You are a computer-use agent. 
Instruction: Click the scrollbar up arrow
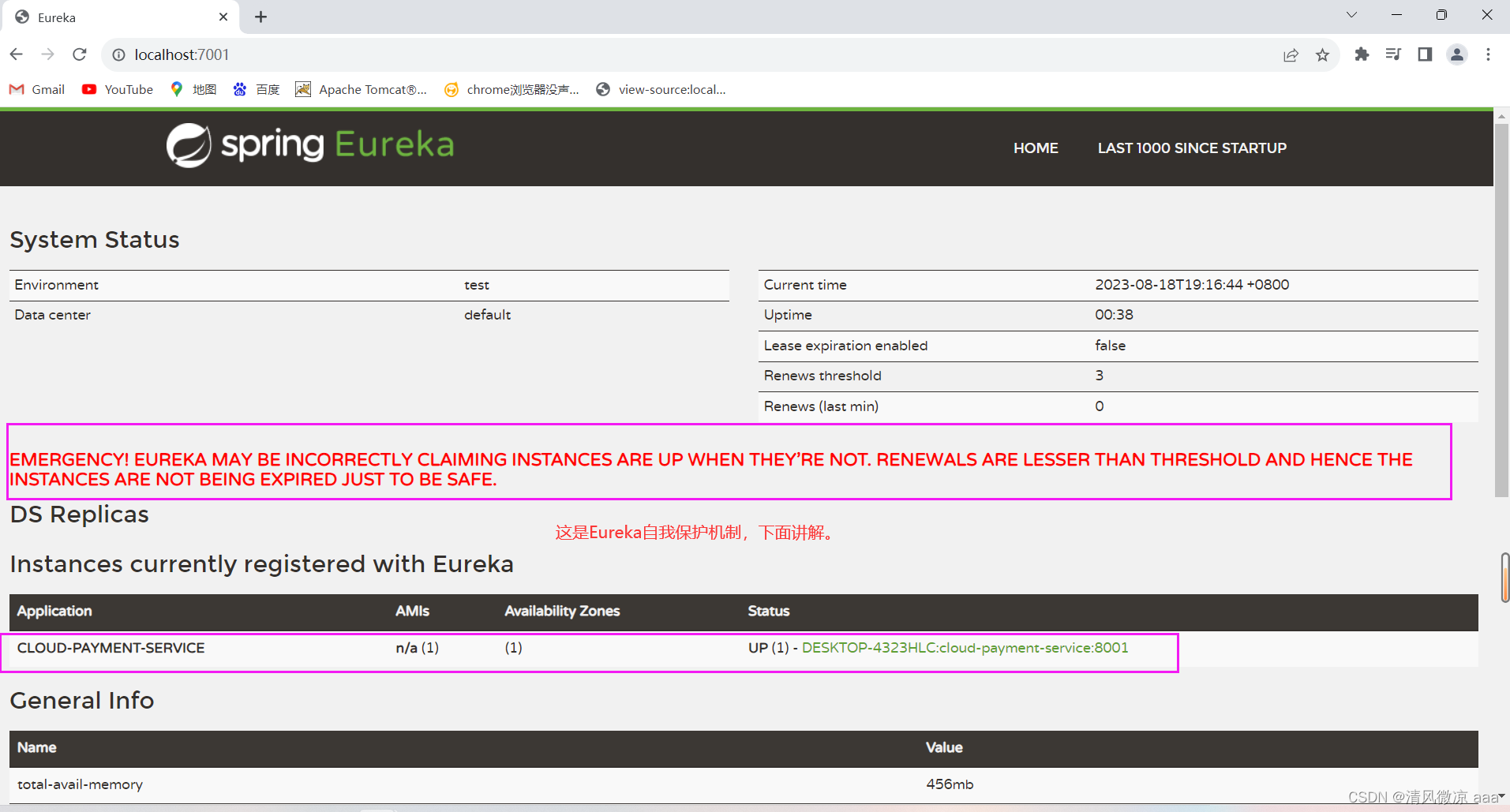pos(1502,116)
